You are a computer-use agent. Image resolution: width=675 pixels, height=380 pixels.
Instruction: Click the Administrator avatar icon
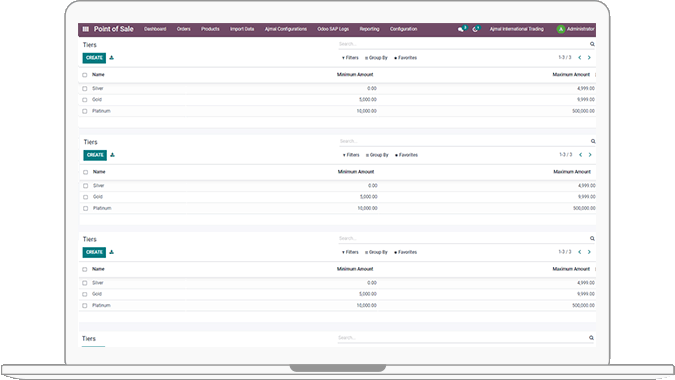tap(560, 29)
